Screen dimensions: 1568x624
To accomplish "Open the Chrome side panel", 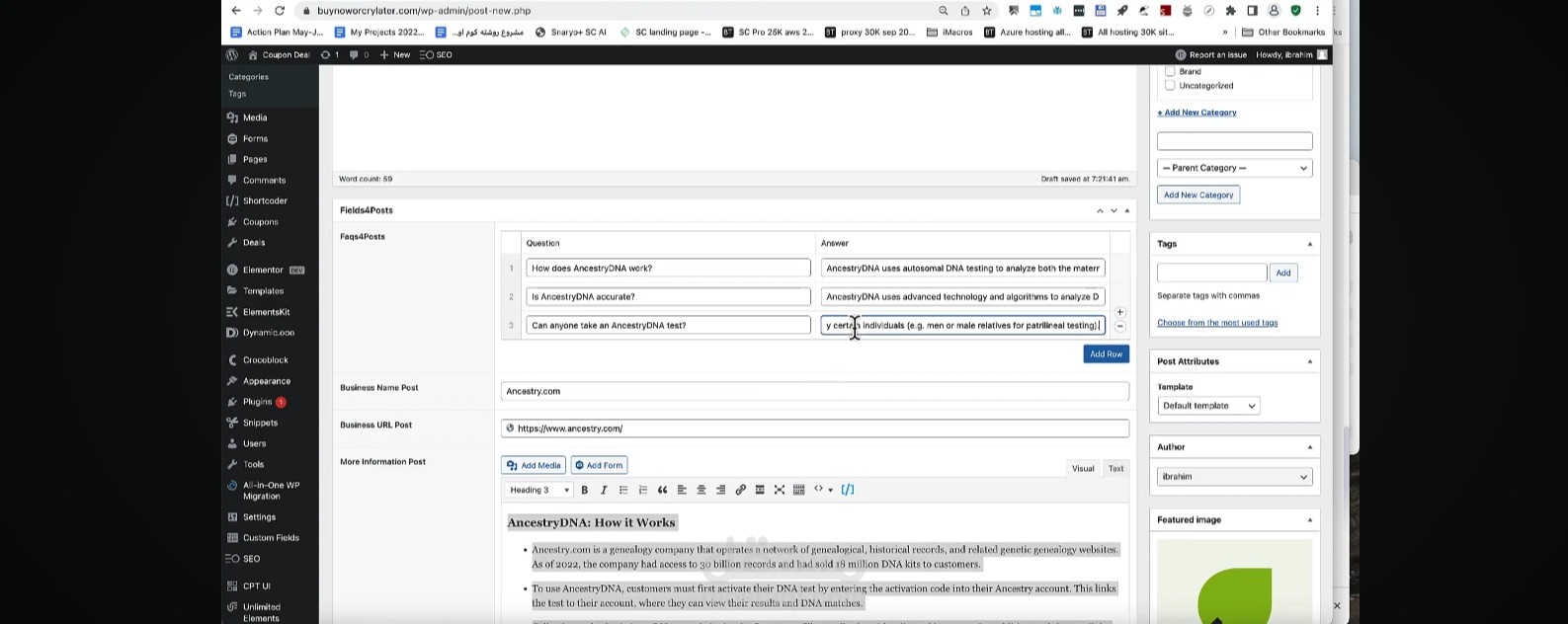I will pyautogui.click(x=1252, y=11).
